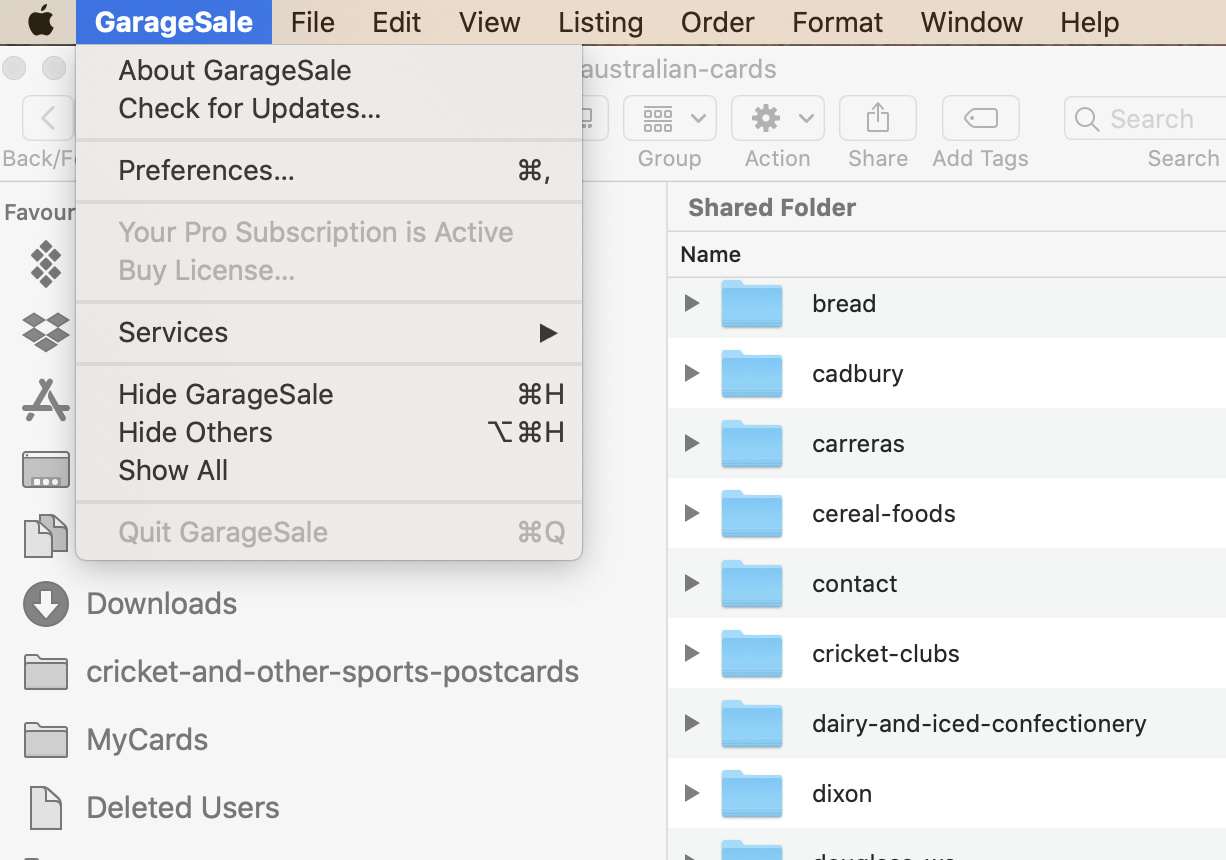1226x860 pixels.
Task: Select the dixon folder icon
Action: (x=752, y=794)
